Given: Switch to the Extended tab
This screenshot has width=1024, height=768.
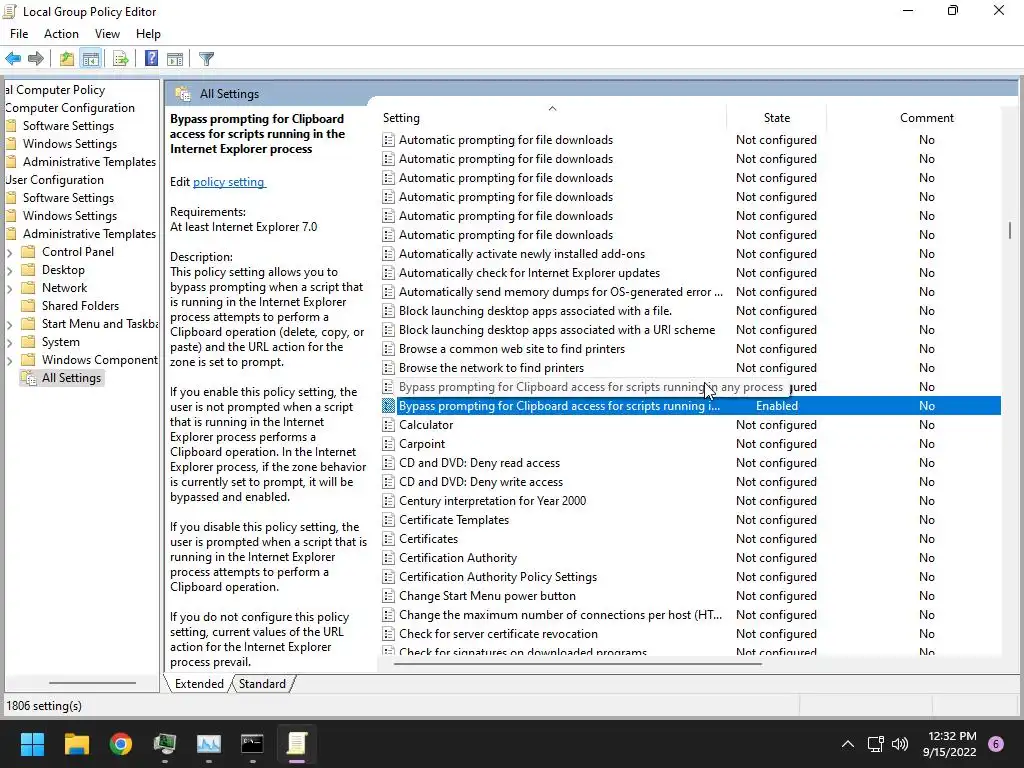Looking at the screenshot, I should [199, 684].
